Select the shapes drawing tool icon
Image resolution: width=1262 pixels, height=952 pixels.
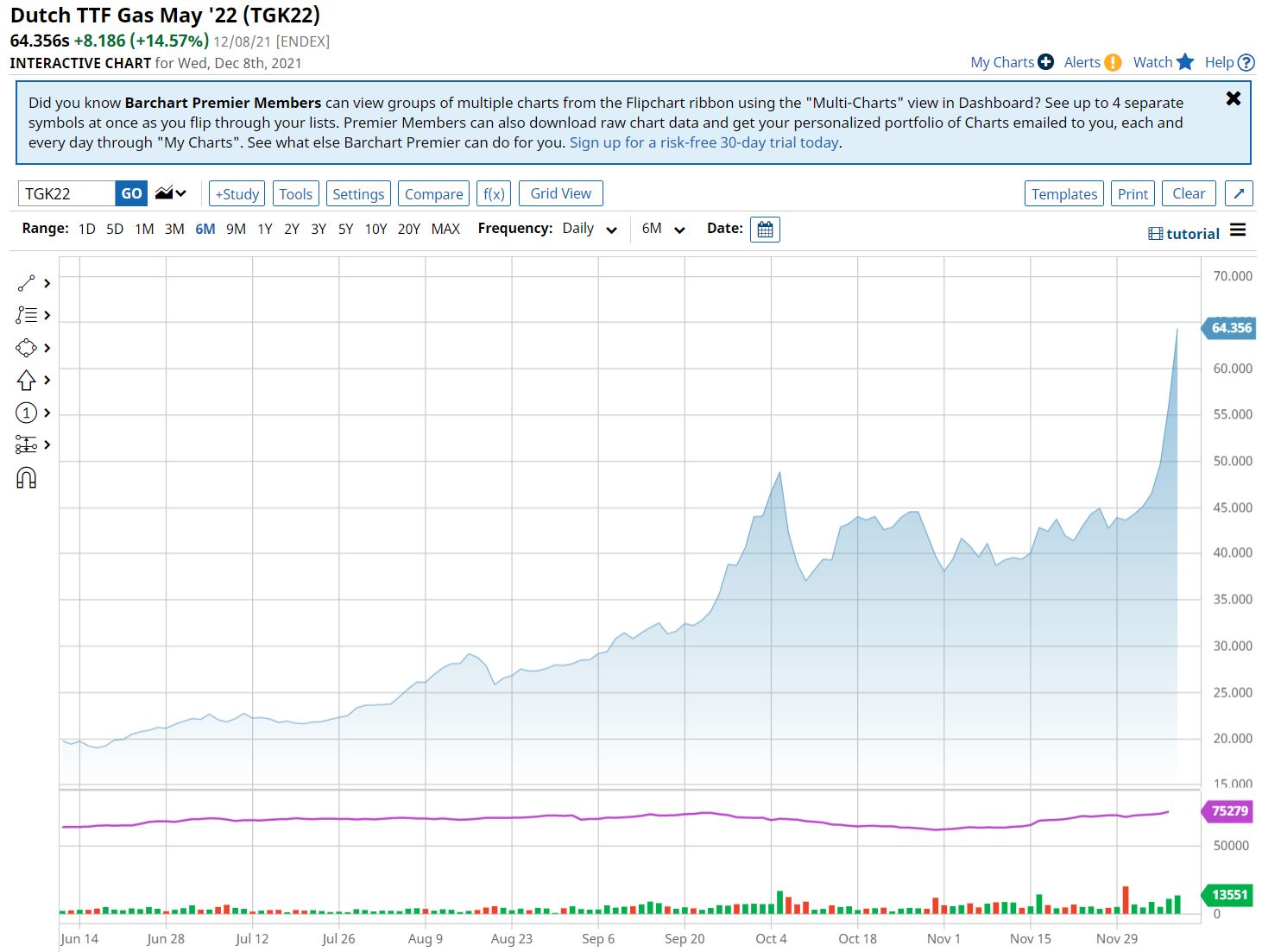pos(26,348)
